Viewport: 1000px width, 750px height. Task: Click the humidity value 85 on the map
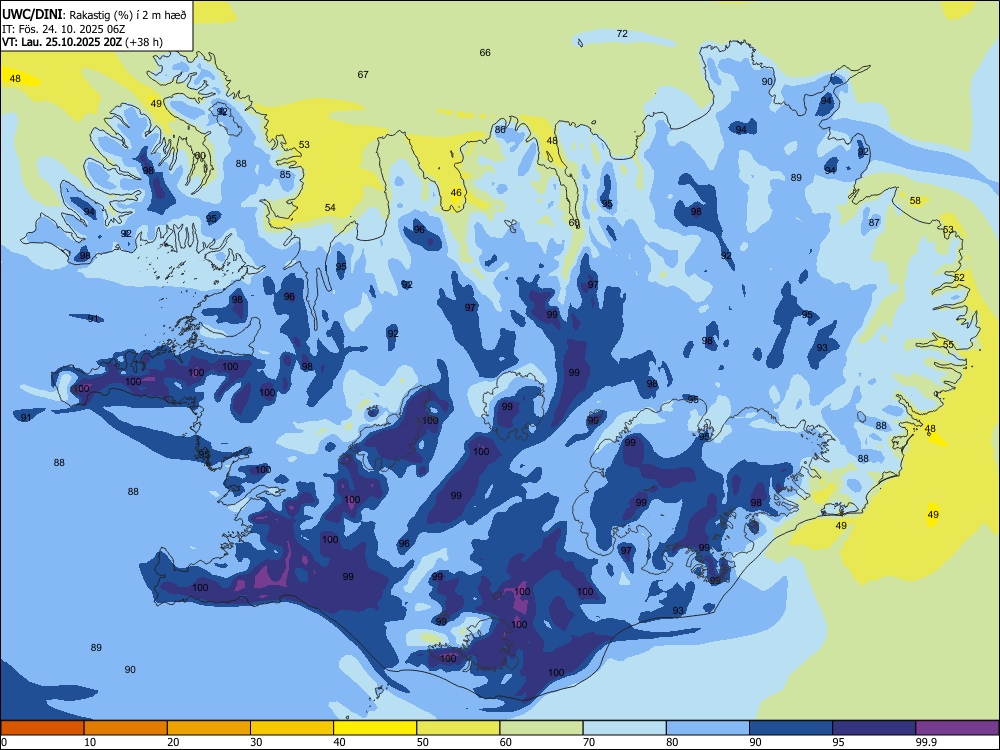[x=285, y=175]
